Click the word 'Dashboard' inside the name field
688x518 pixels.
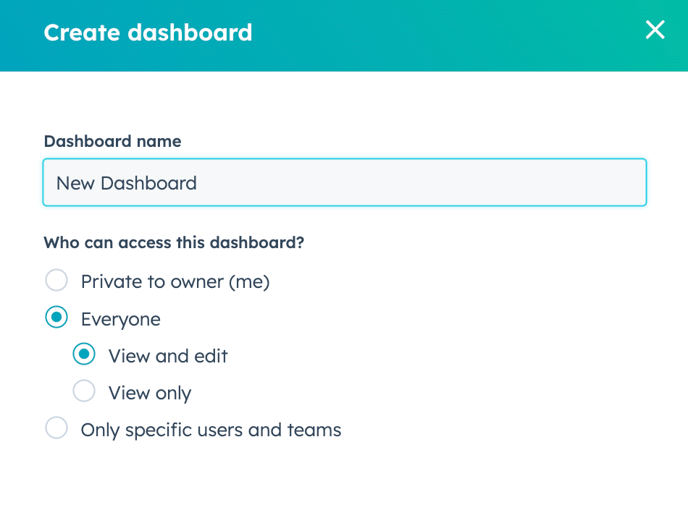pos(148,183)
